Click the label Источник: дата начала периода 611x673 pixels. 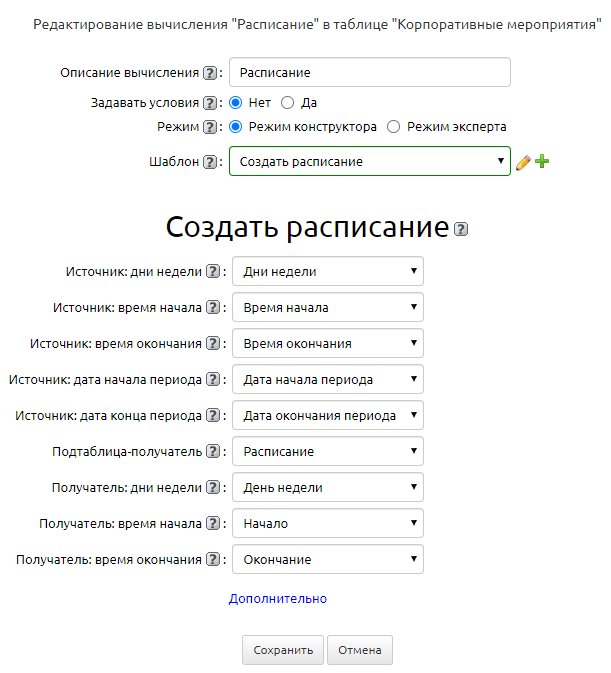point(105,380)
